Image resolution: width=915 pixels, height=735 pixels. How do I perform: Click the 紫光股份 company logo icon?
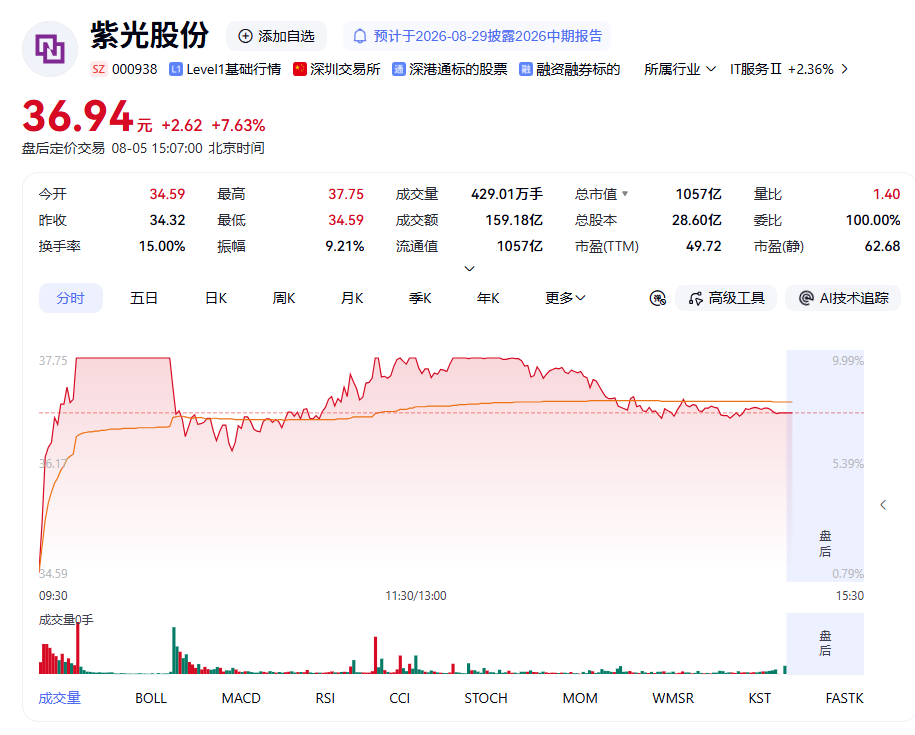pyautogui.click(x=50, y=49)
